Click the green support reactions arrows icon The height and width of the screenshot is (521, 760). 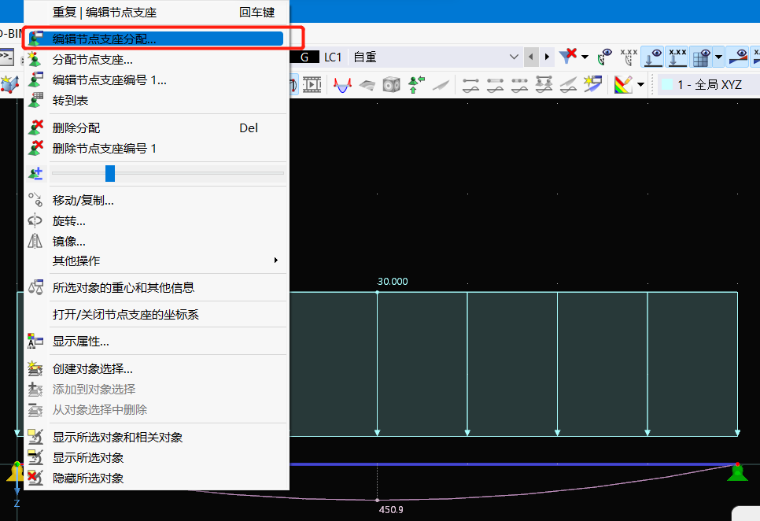(x=416, y=85)
